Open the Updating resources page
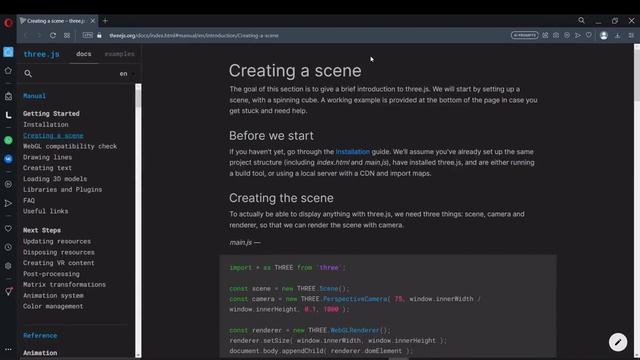 [x=57, y=241]
